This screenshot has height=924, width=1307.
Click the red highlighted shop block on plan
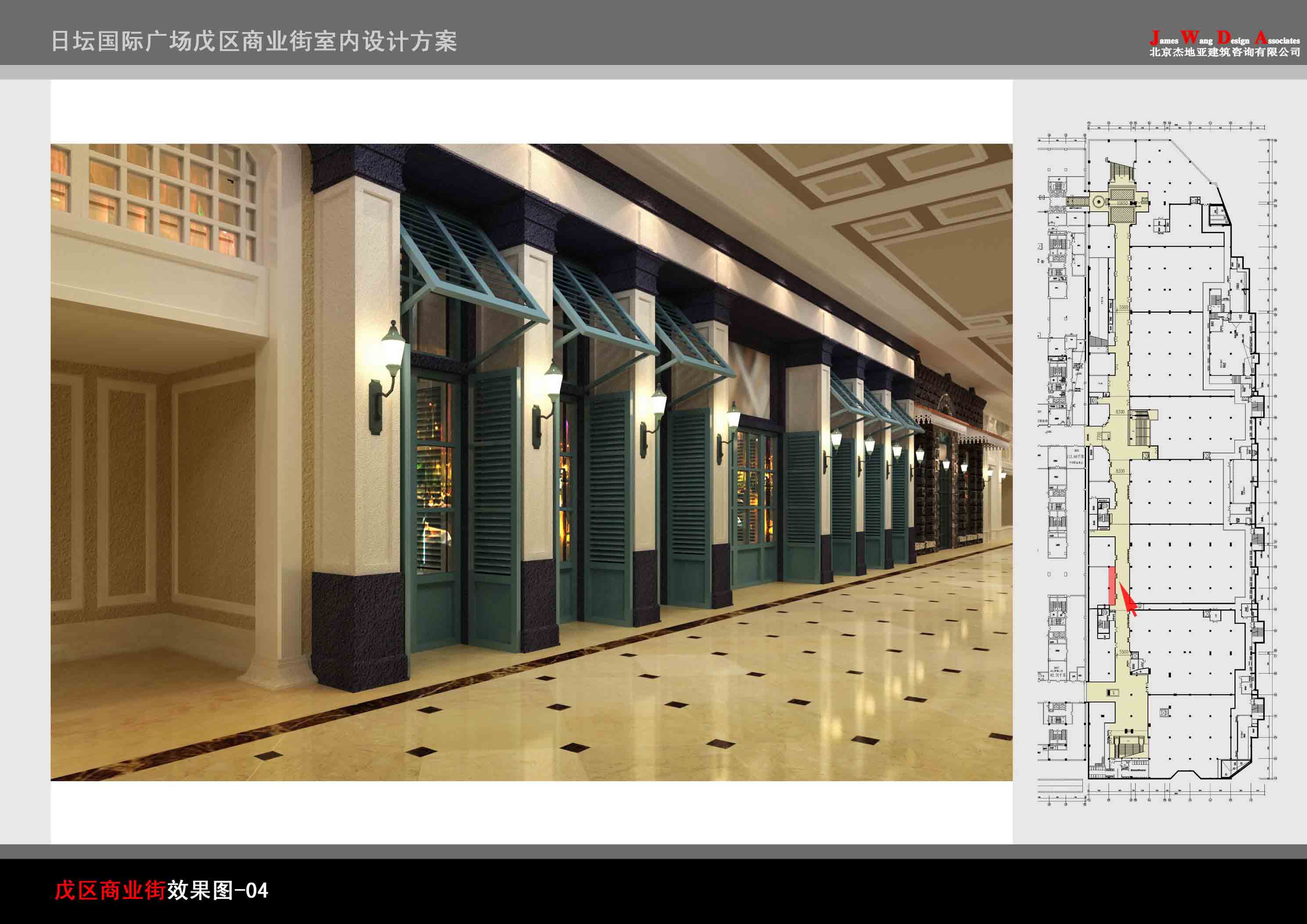pos(1111,586)
